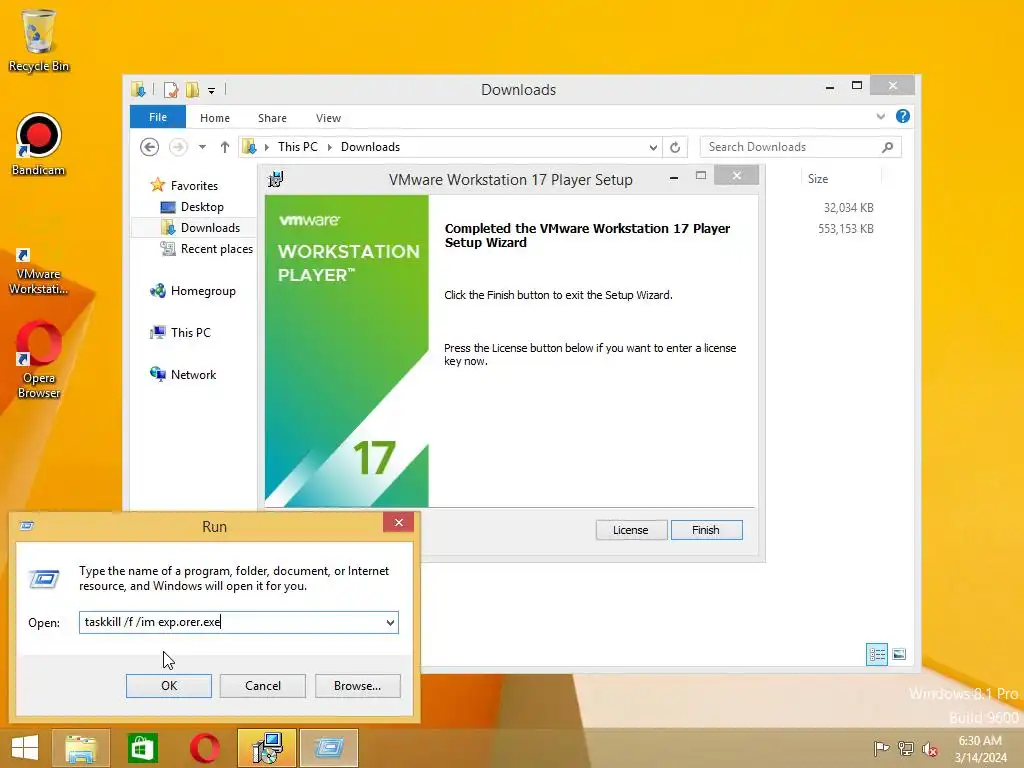This screenshot has width=1024, height=768.
Task: Select file sized 553,153 KB
Action: [x=846, y=229]
